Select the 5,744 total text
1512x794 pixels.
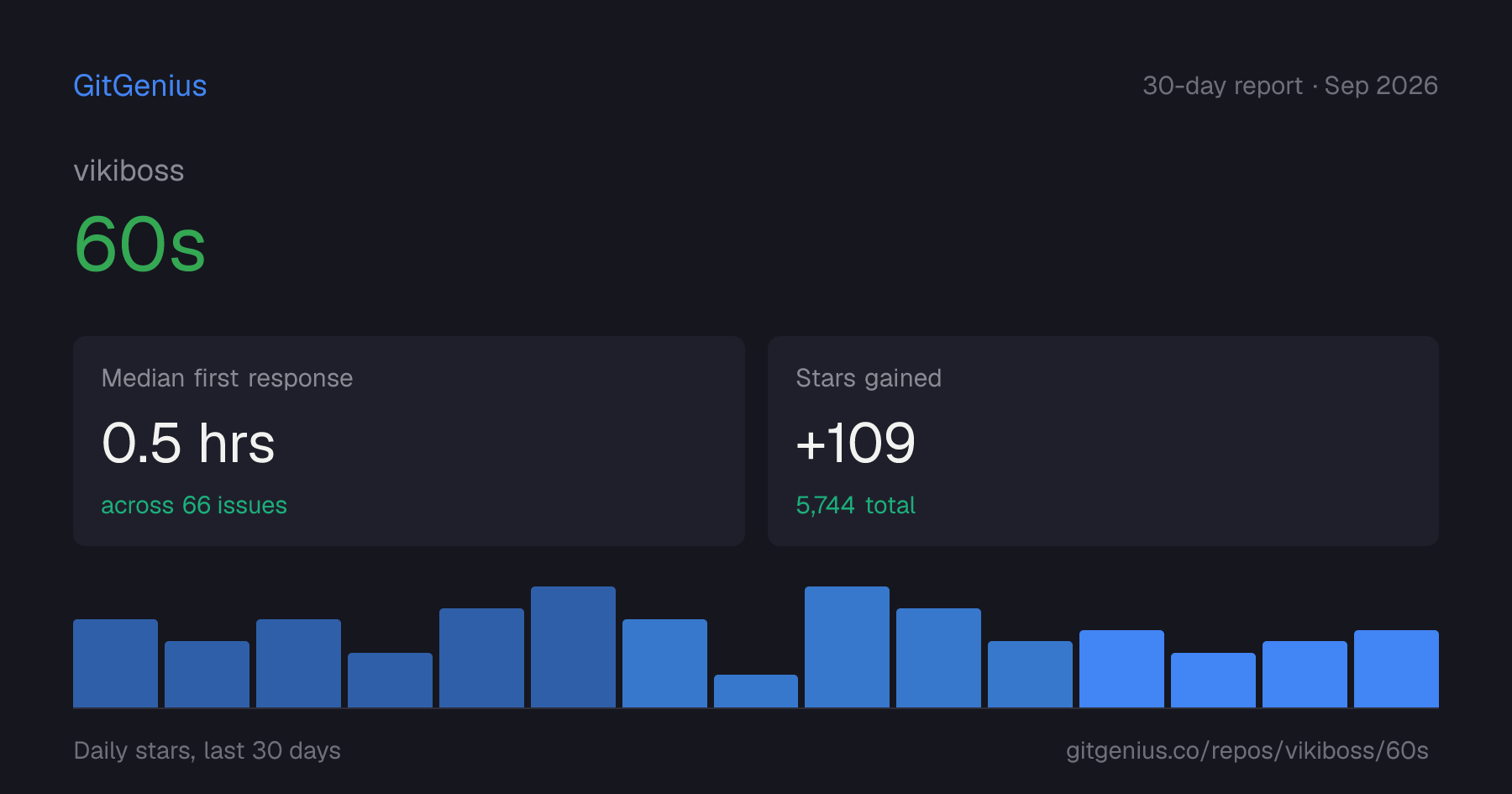(855, 505)
